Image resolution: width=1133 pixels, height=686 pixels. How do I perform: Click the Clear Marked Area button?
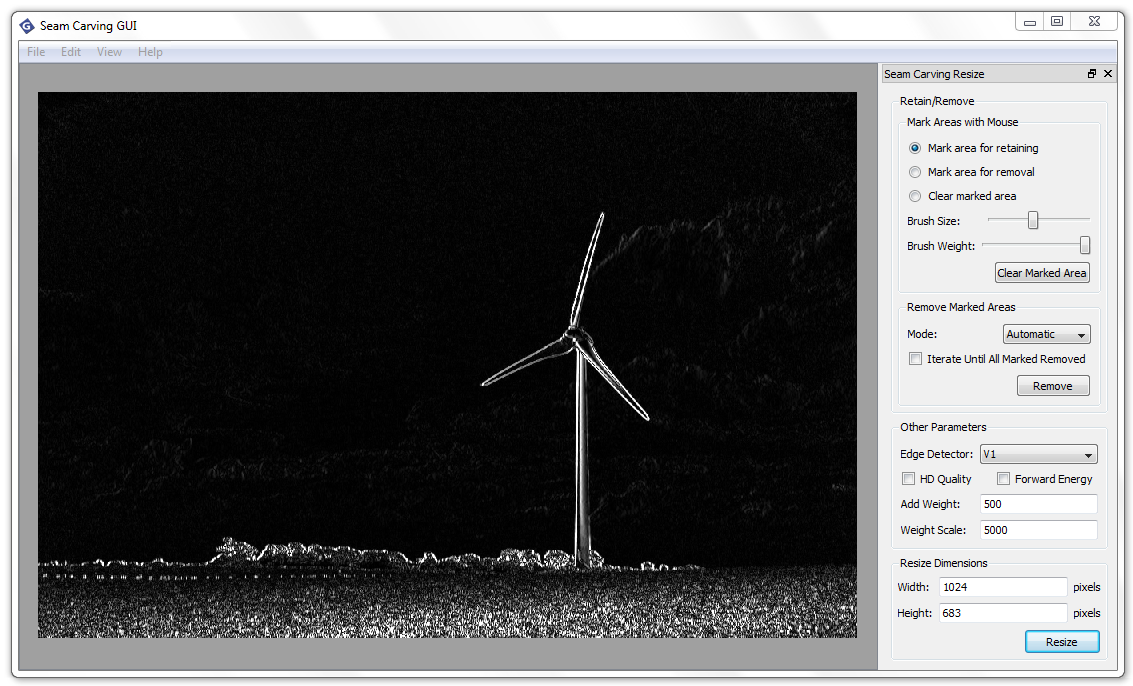[1042, 273]
